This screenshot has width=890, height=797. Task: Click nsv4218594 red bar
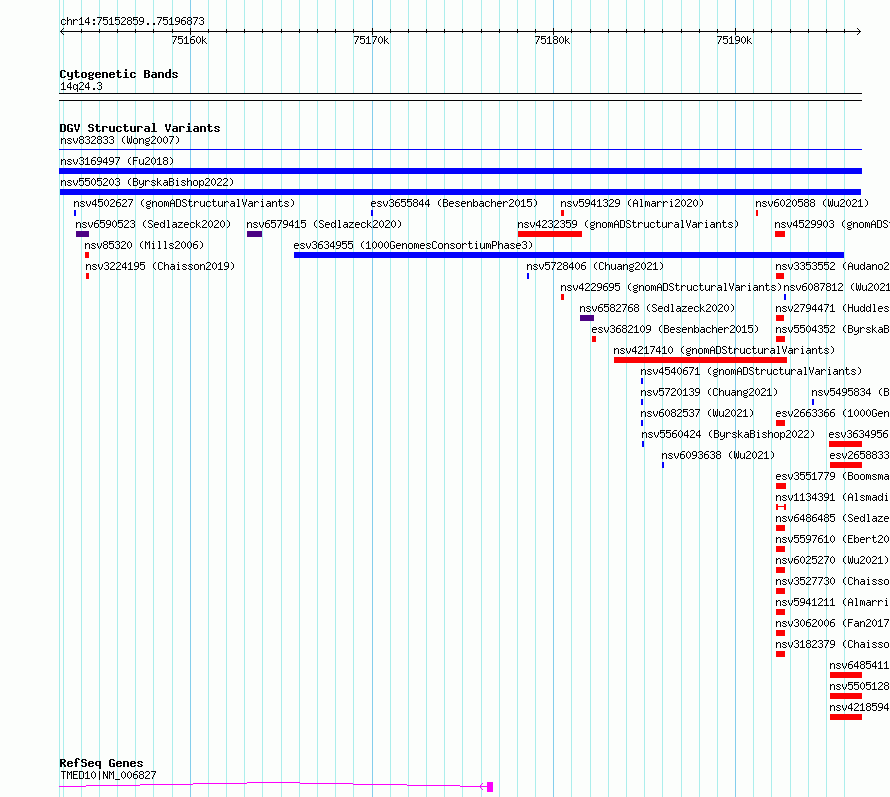(846, 717)
